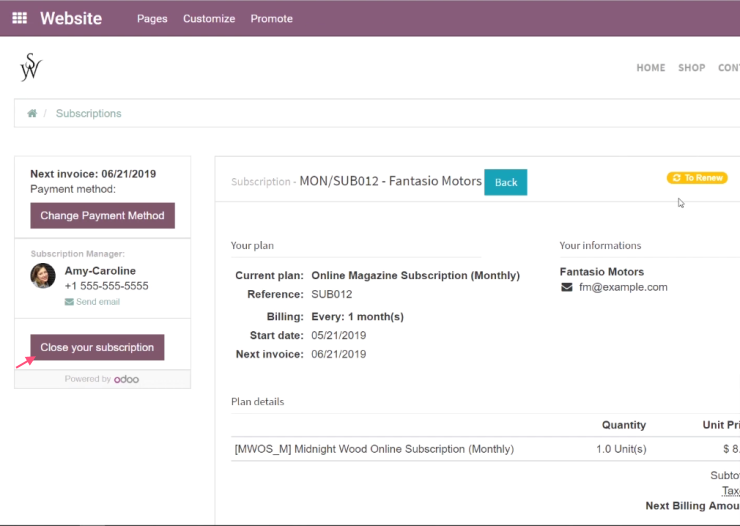The image size is (740, 526).
Task: Click the SUB012 reference value
Action: click(x=331, y=294)
